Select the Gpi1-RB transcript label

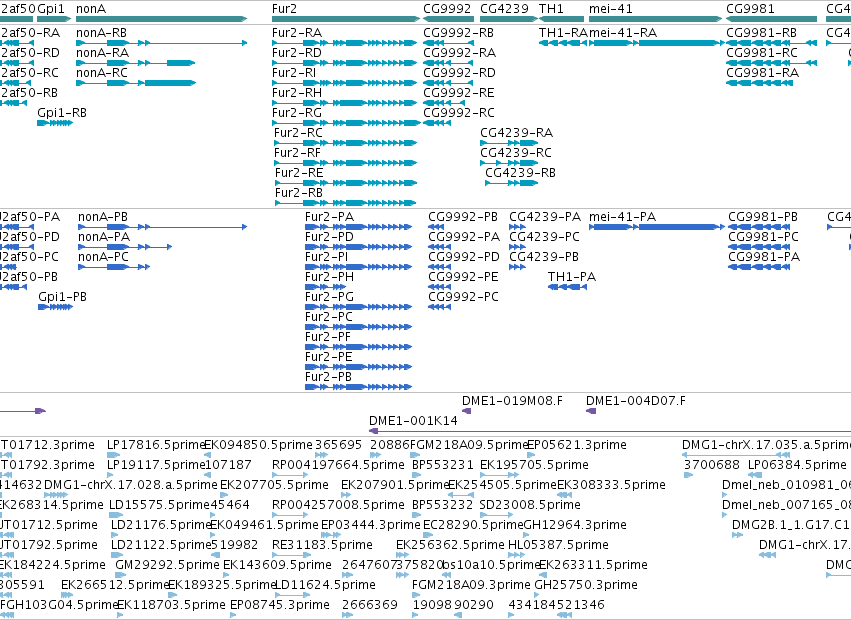[x=62, y=113]
